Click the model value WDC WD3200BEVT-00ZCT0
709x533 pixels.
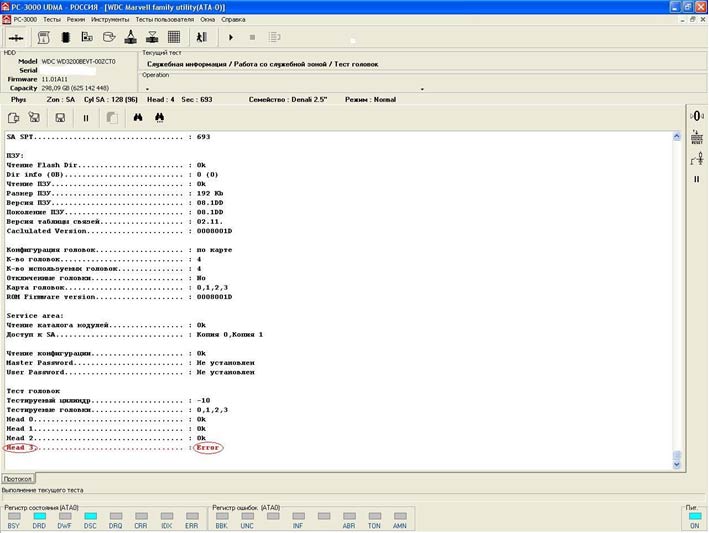coord(78,61)
